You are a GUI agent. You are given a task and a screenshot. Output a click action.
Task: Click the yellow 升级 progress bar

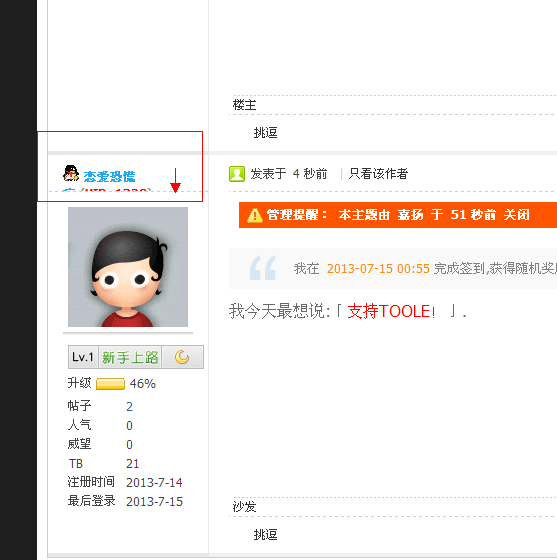point(110,384)
